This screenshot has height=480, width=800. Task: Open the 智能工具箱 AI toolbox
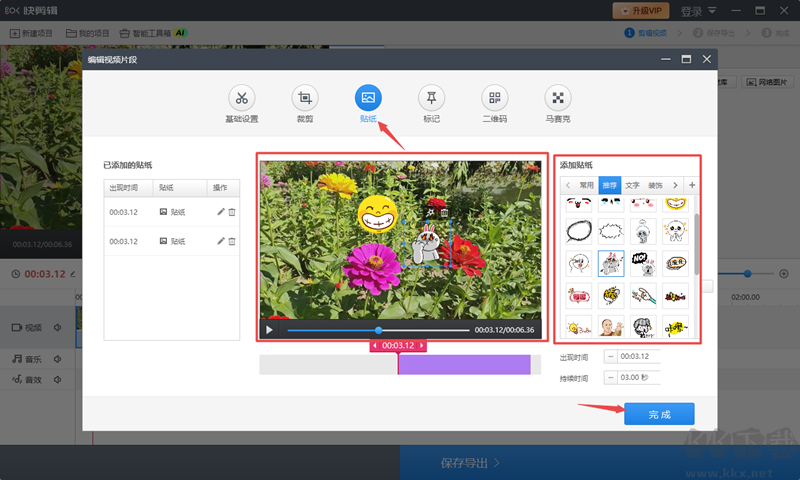tap(154, 33)
